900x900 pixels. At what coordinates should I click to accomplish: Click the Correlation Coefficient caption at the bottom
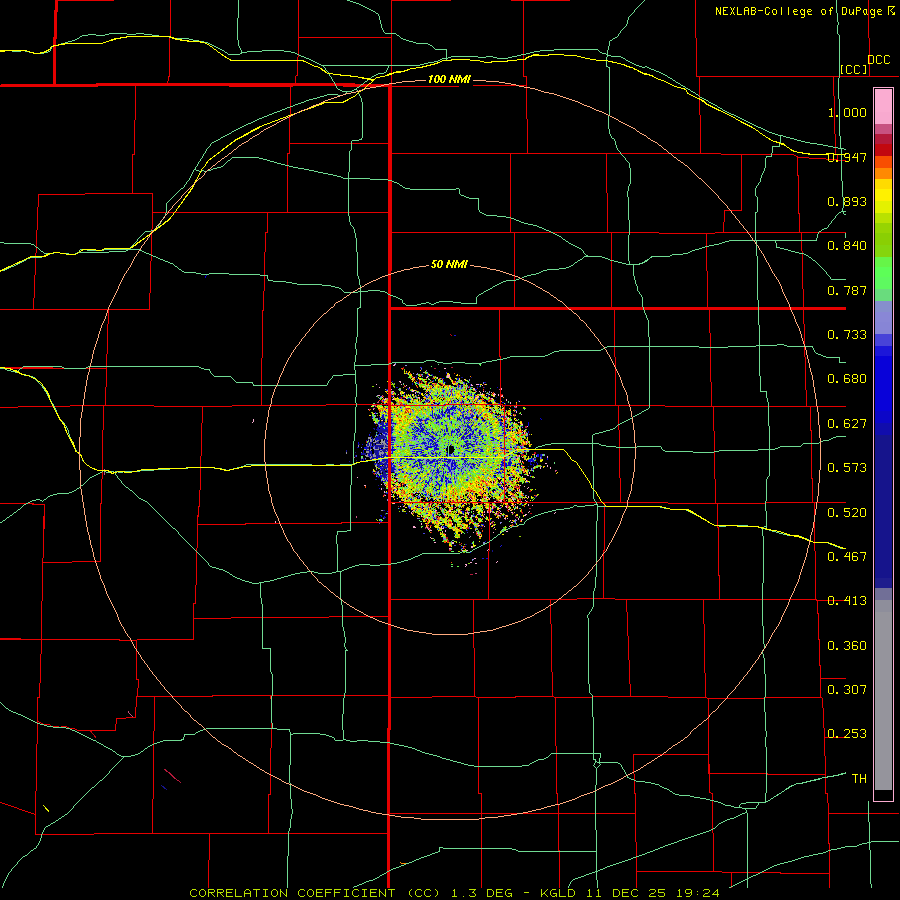[454, 893]
